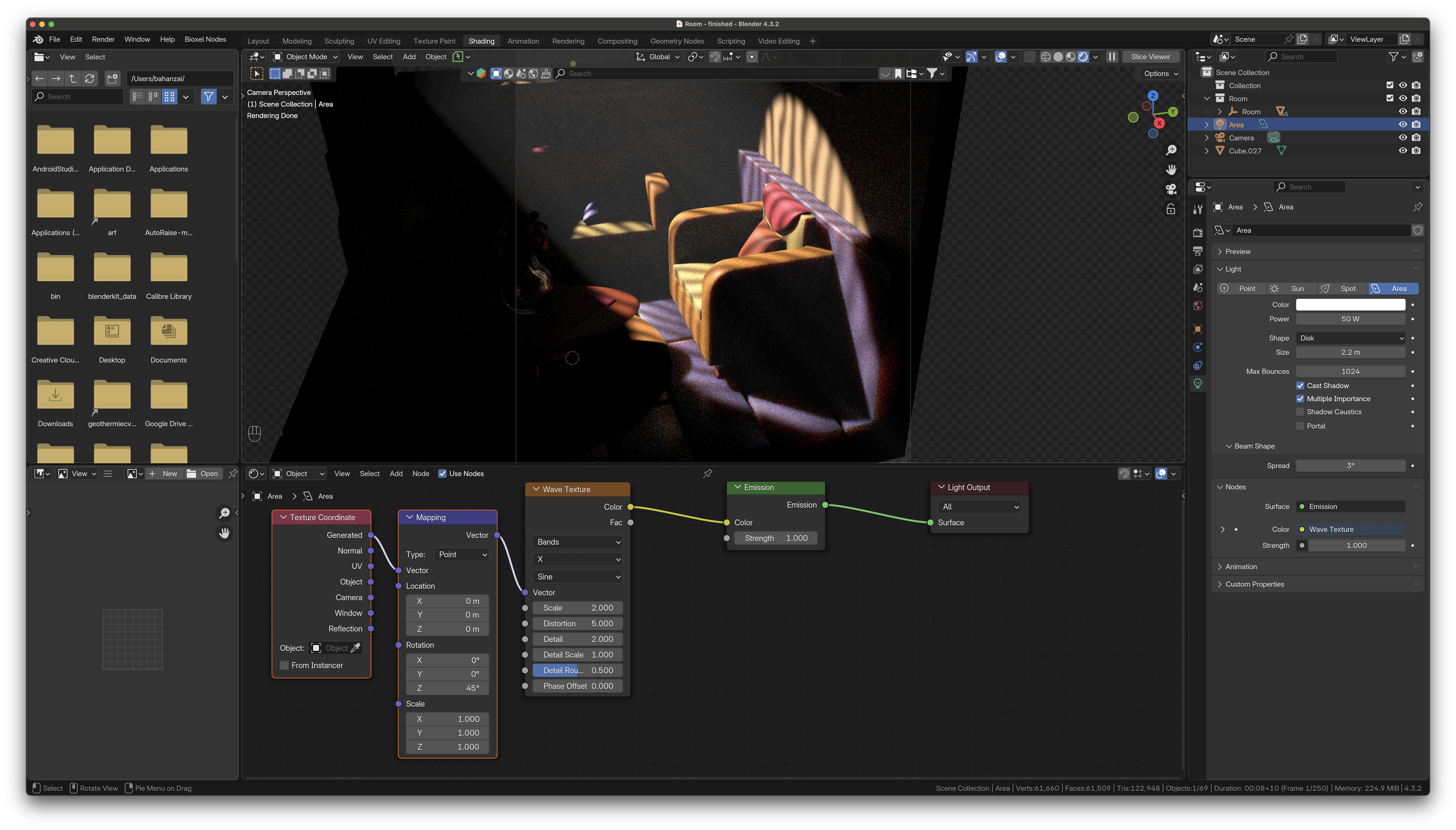The height and width of the screenshot is (830, 1456).
Task: Expand the Preview panel
Action: coord(1317,251)
